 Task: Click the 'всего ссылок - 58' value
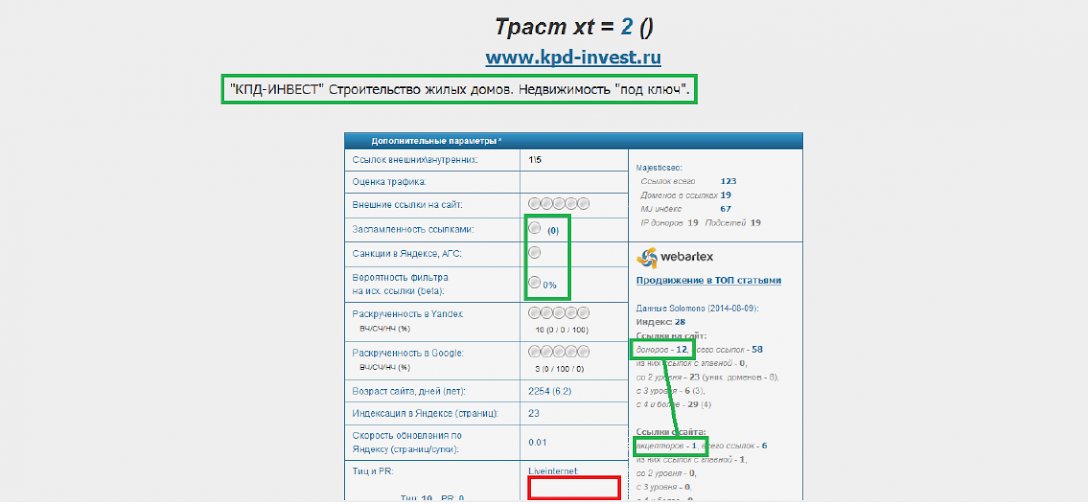point(728,349)
